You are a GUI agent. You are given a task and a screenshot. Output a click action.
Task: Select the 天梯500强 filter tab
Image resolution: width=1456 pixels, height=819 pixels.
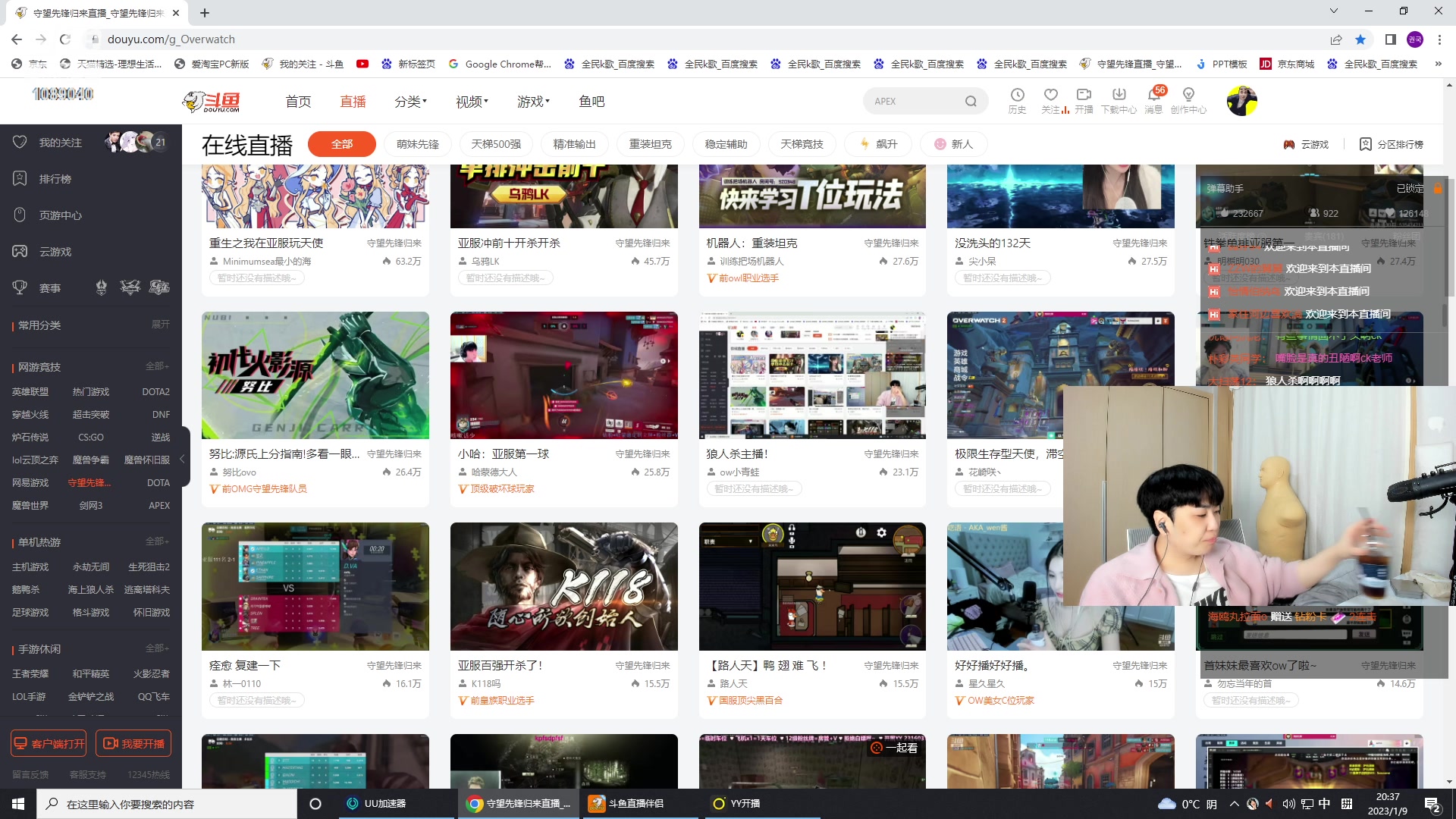496,144
